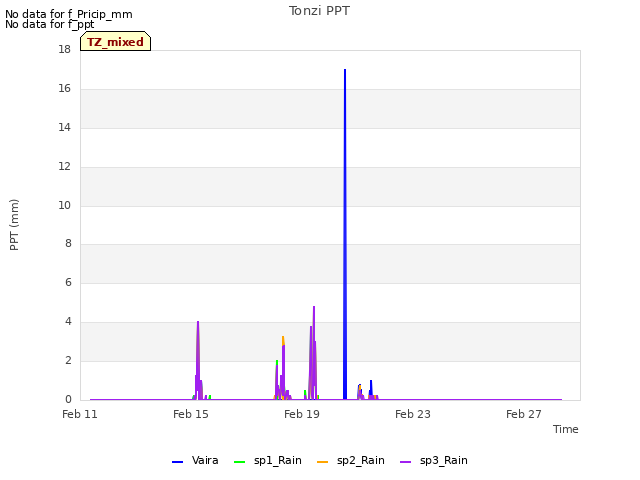The image size is (640, 480).
Task: Click the orange sp2_Rain legend color marker
Action: tap(322, 462)
